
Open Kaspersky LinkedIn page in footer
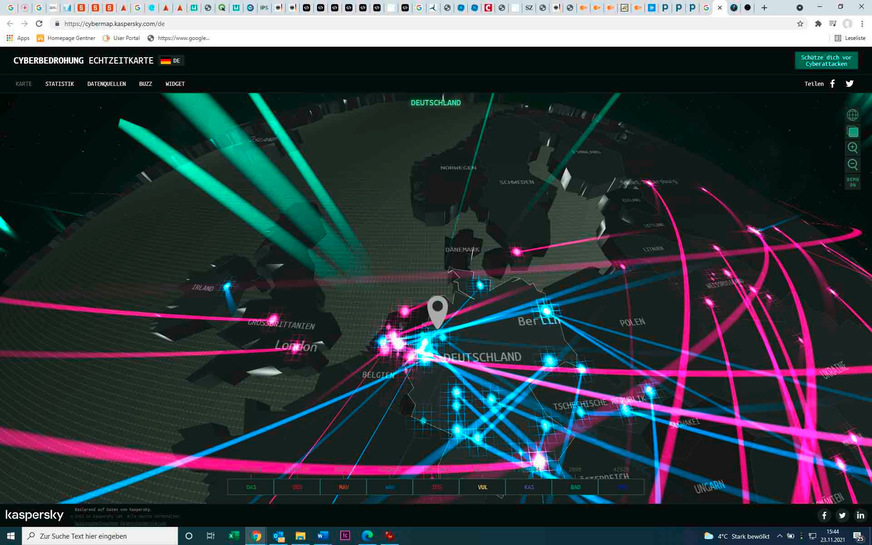(x=860, y=516)
